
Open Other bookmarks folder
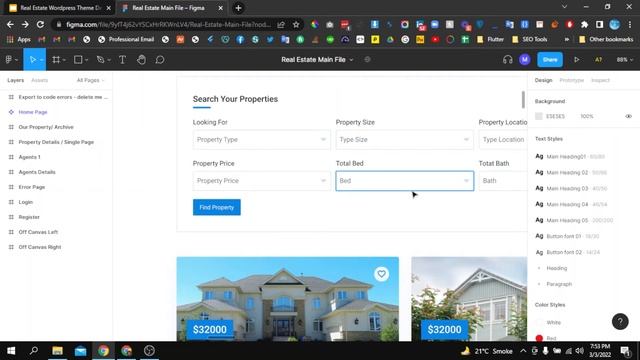pos(606,40)
